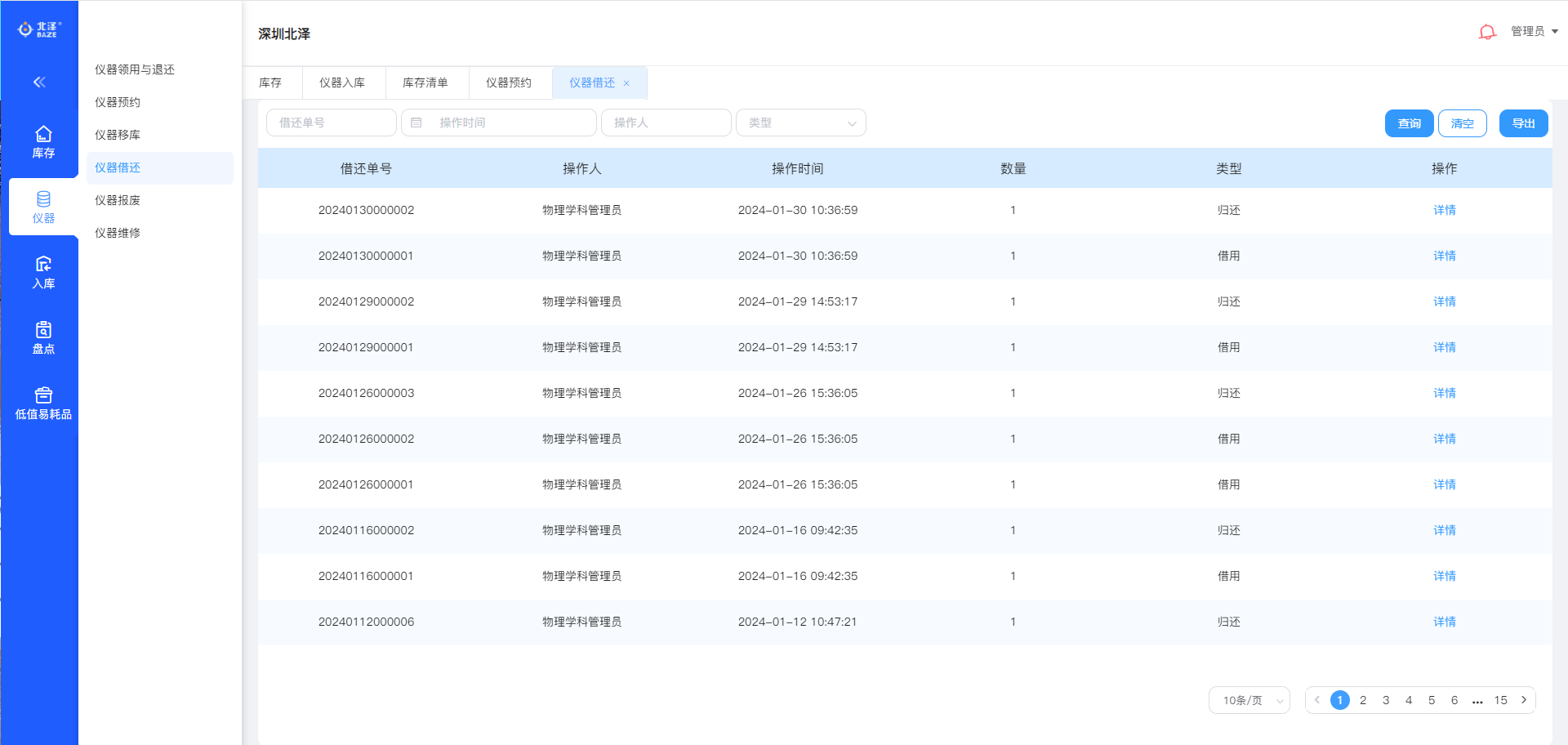This screenshot has width=1568, height=745.
Task: Click the 查询 search button
Action: pos(1409,123)
